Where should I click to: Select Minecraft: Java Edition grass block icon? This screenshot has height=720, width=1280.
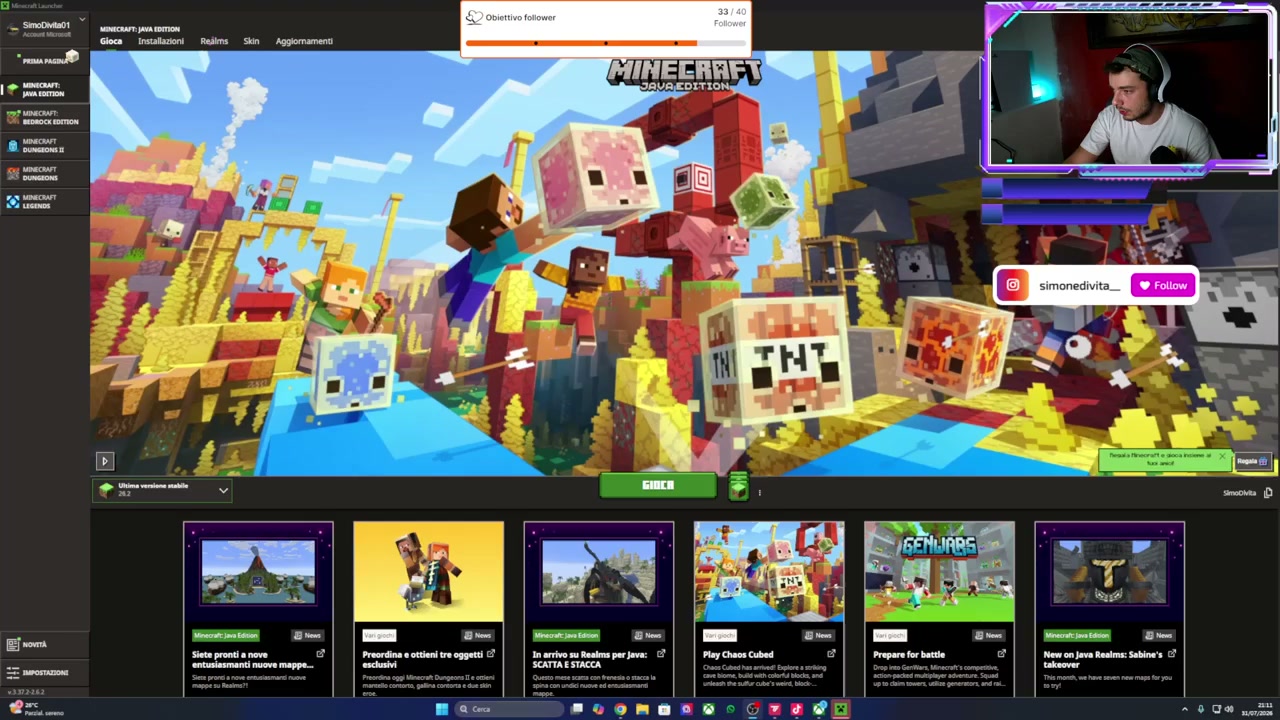(x=12, y=89)
